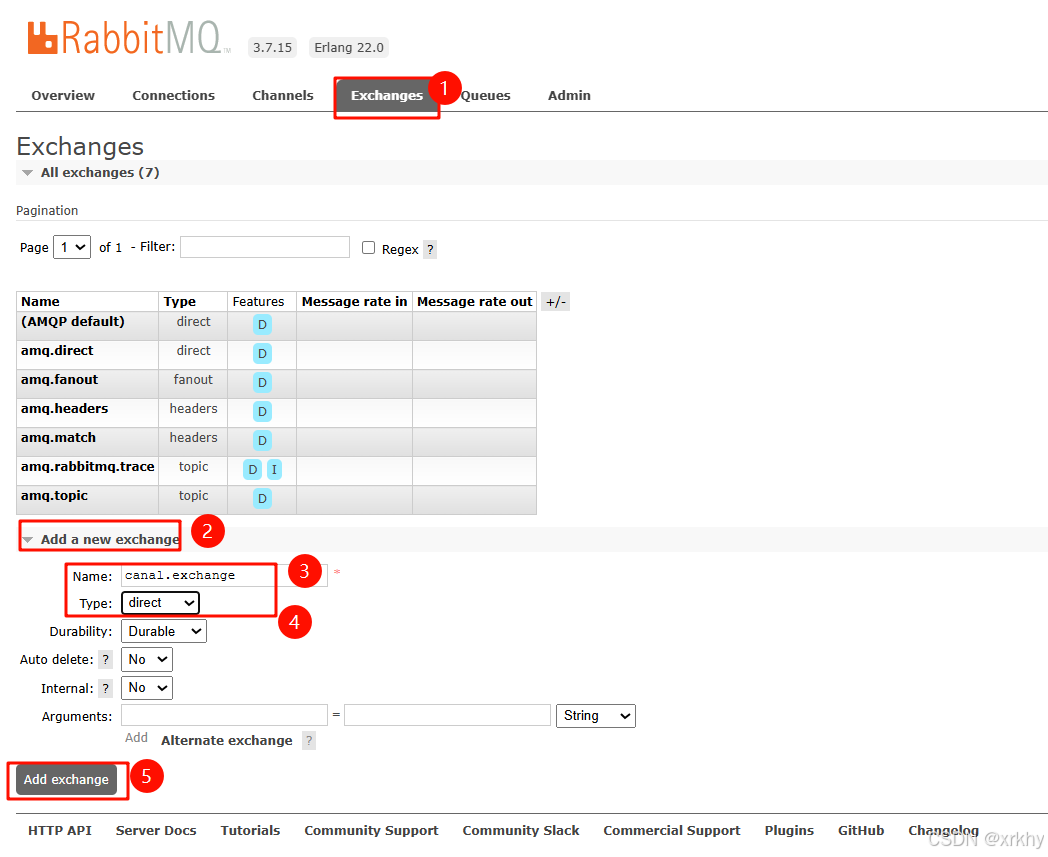Open the HTTP API footer link

click(x=59, y=830)
